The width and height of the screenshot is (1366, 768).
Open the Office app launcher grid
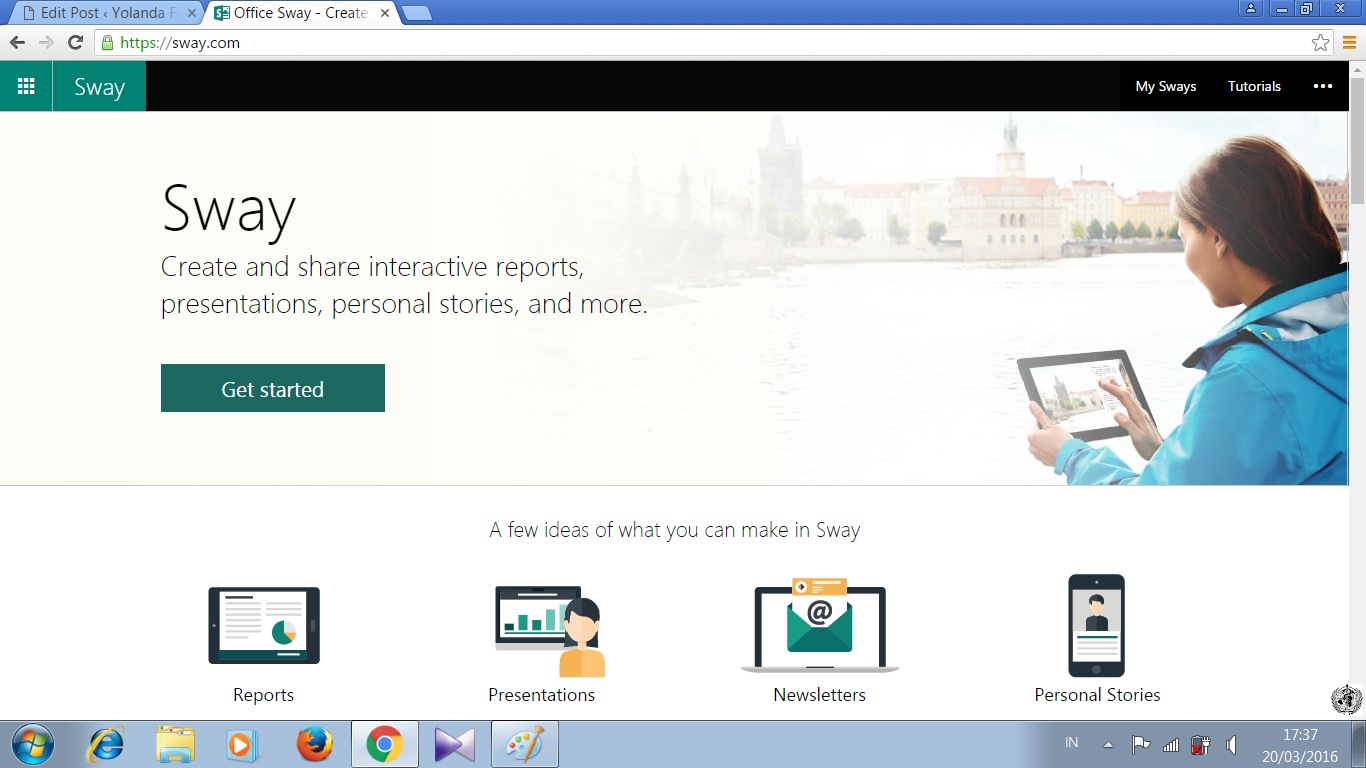(26, 86)
